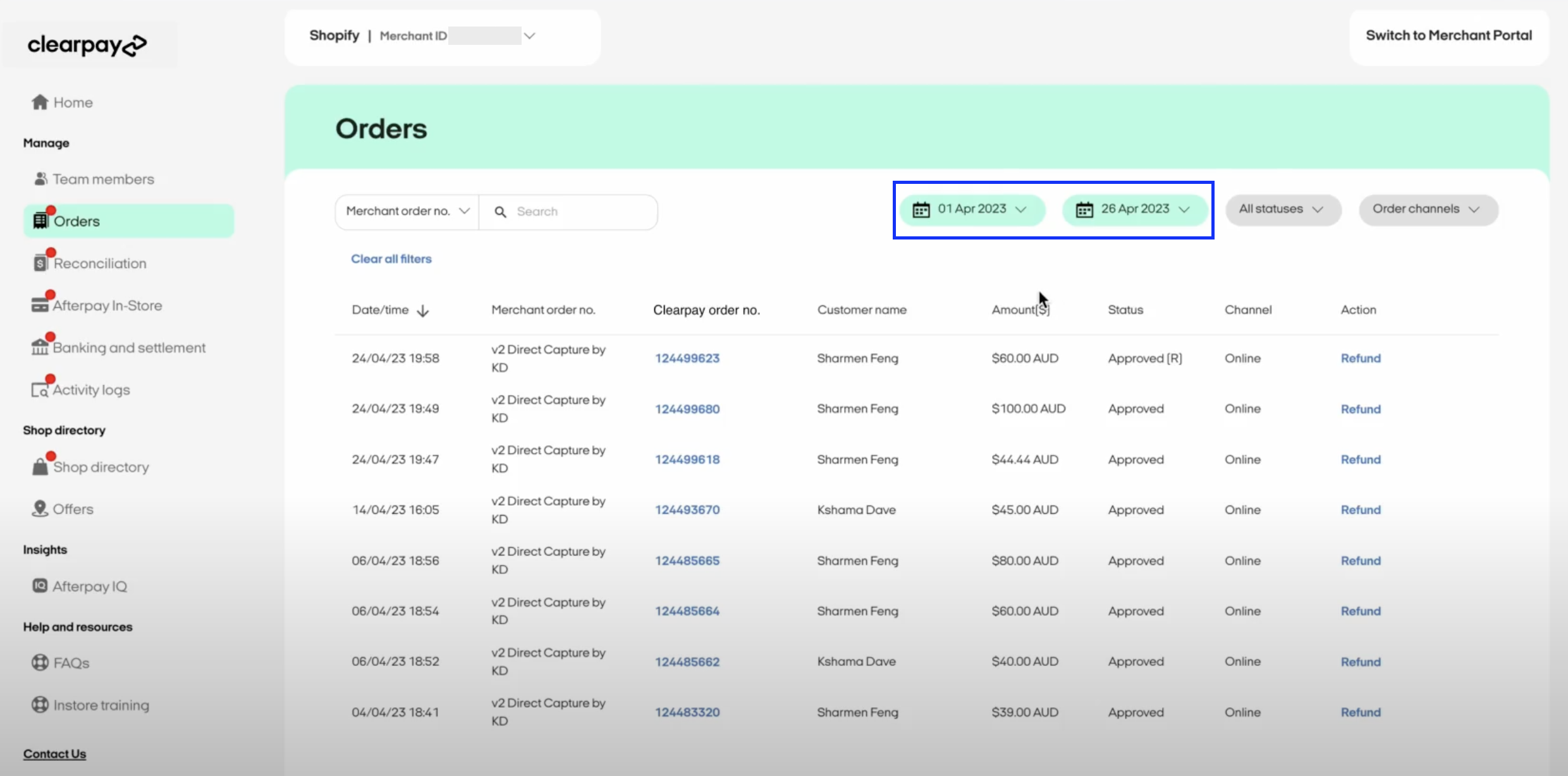Click the Shop directory bag icon

click(x=40, y=467)
